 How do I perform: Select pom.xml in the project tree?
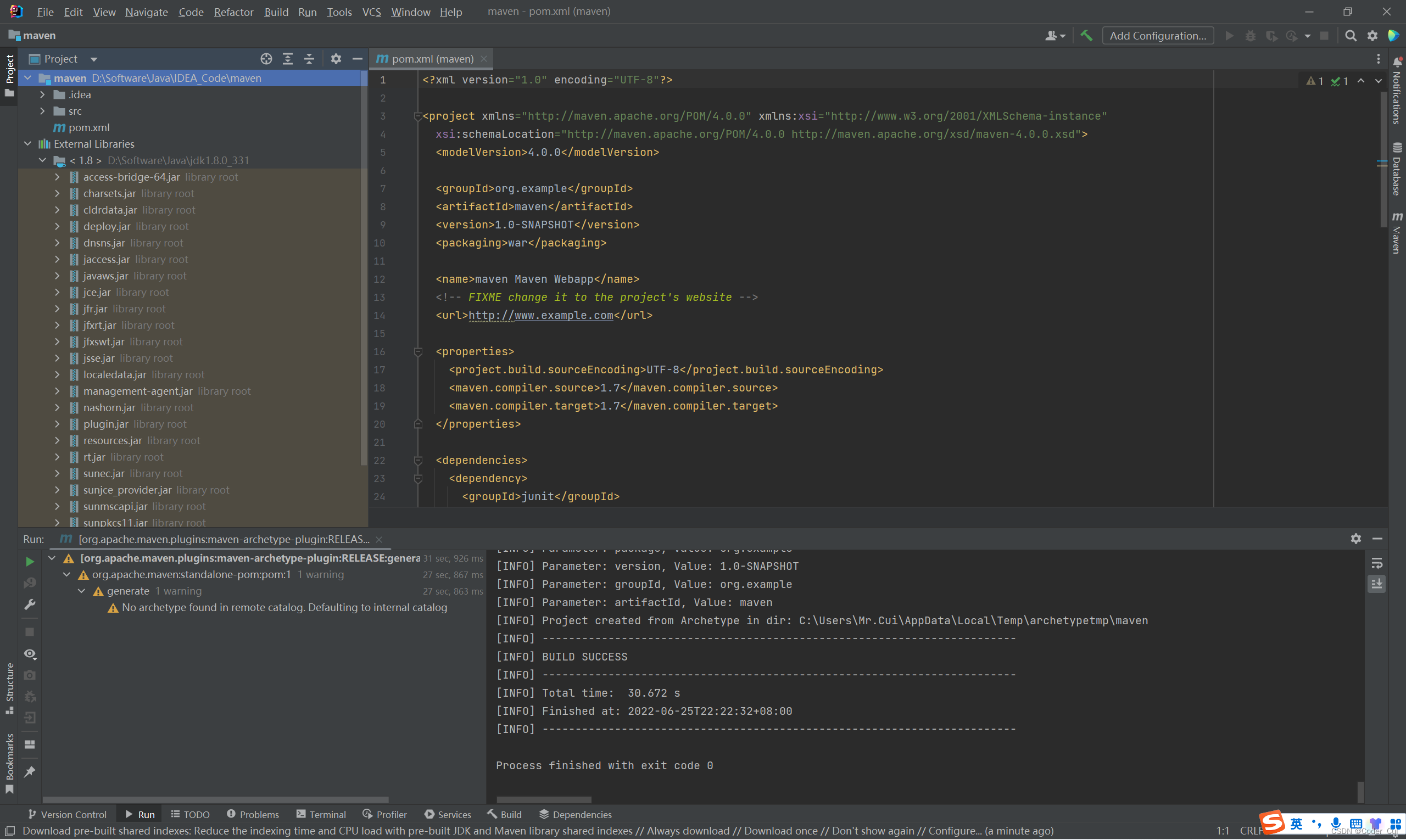pos(89,127)
